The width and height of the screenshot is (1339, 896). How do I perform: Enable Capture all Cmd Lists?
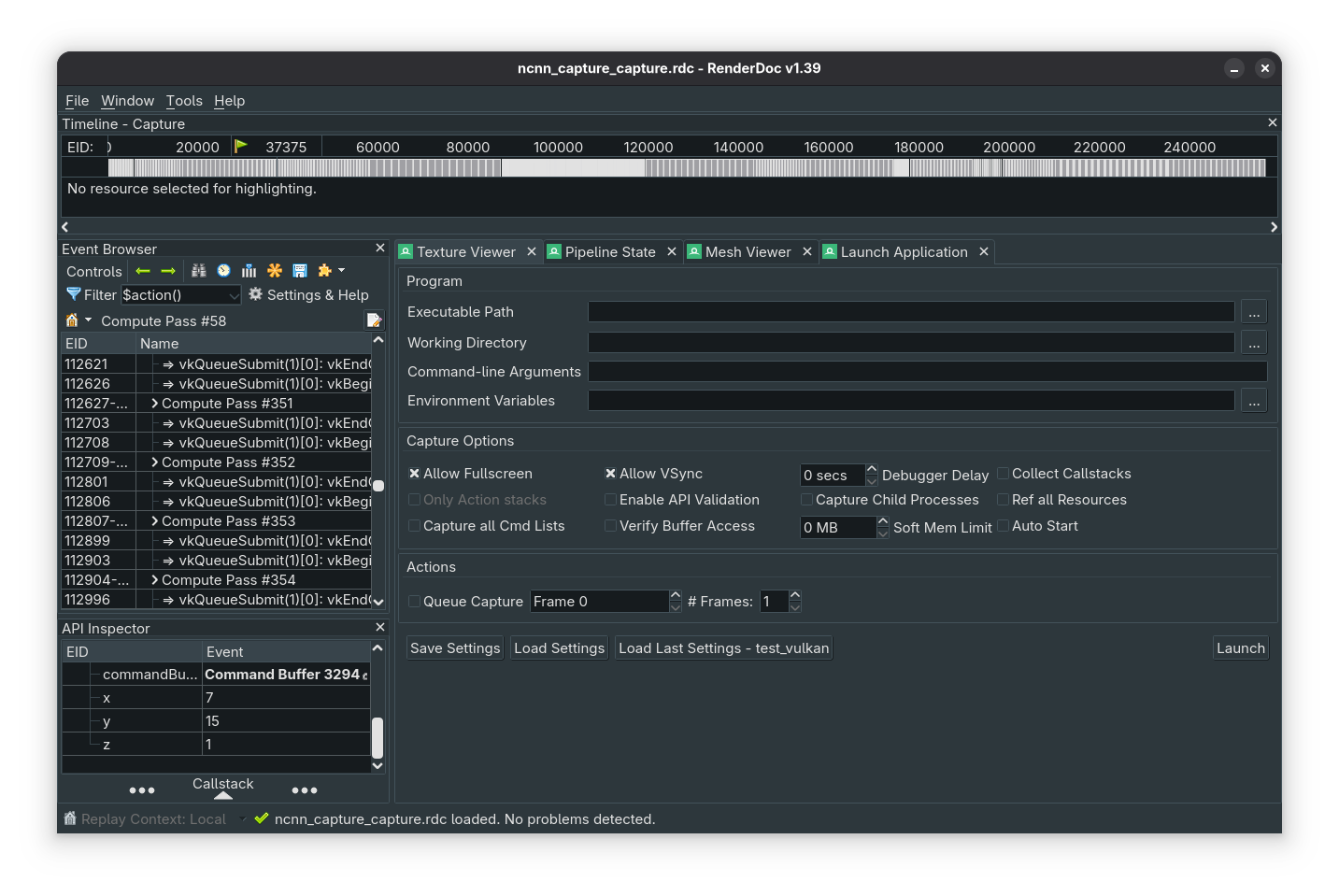pos(415,526)
